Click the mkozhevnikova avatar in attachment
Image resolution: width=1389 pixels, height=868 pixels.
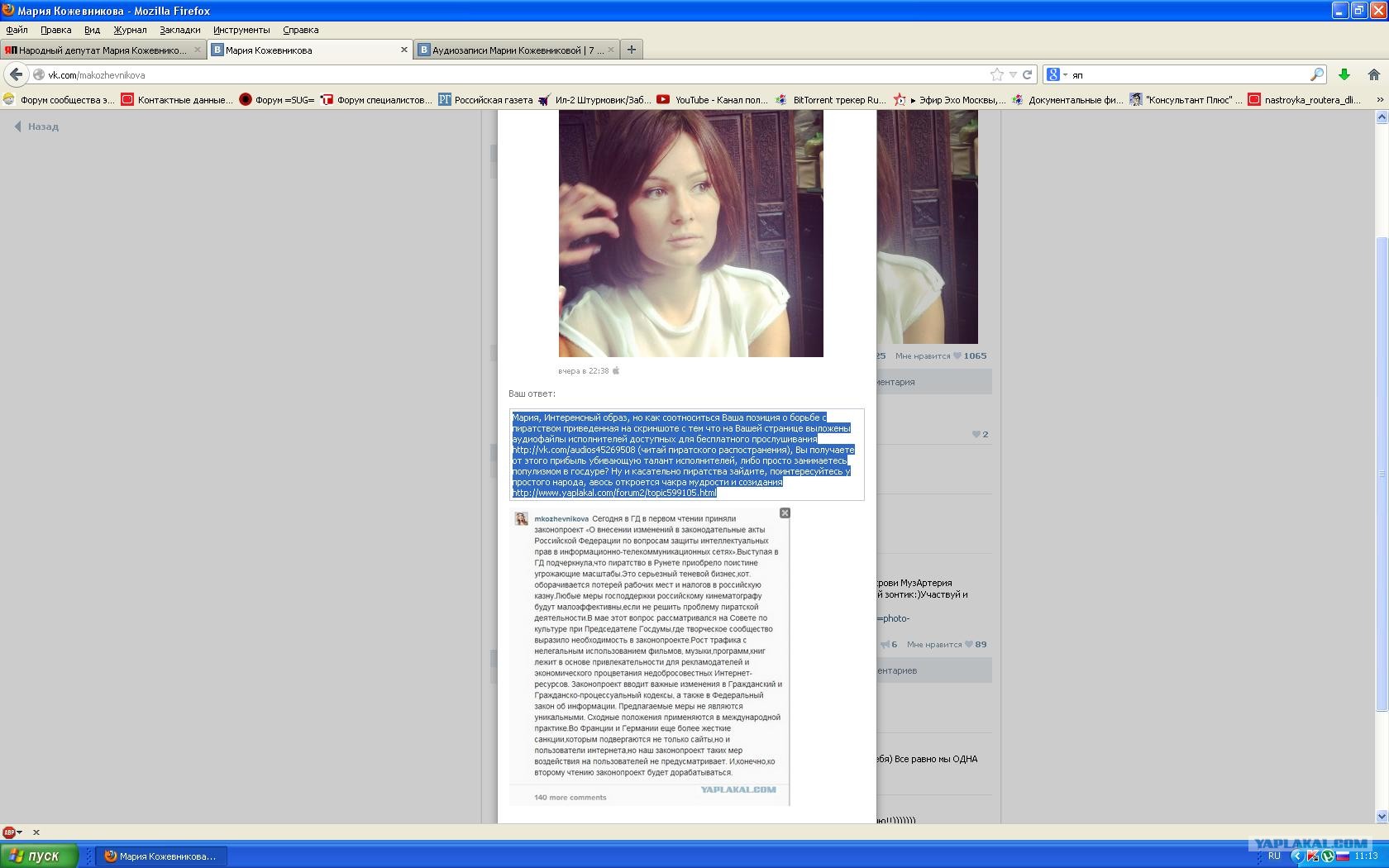(x=521, y=519)
